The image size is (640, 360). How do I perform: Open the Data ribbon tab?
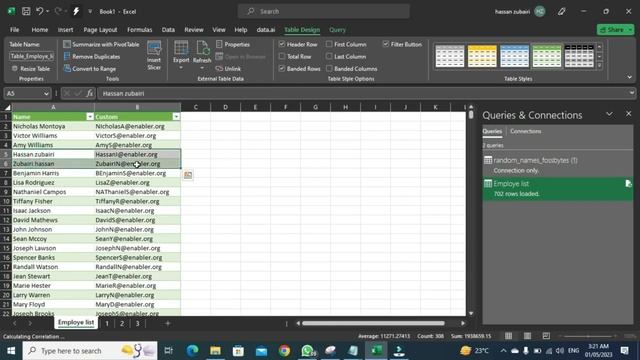pos(168,30)
